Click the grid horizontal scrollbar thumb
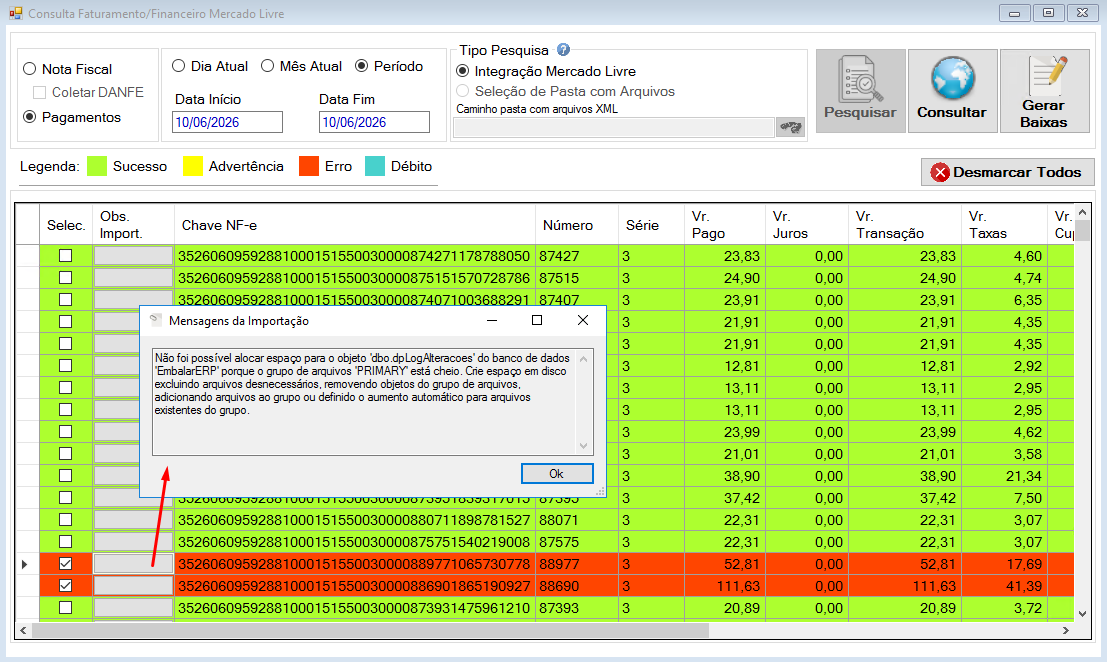 (370, 630)
